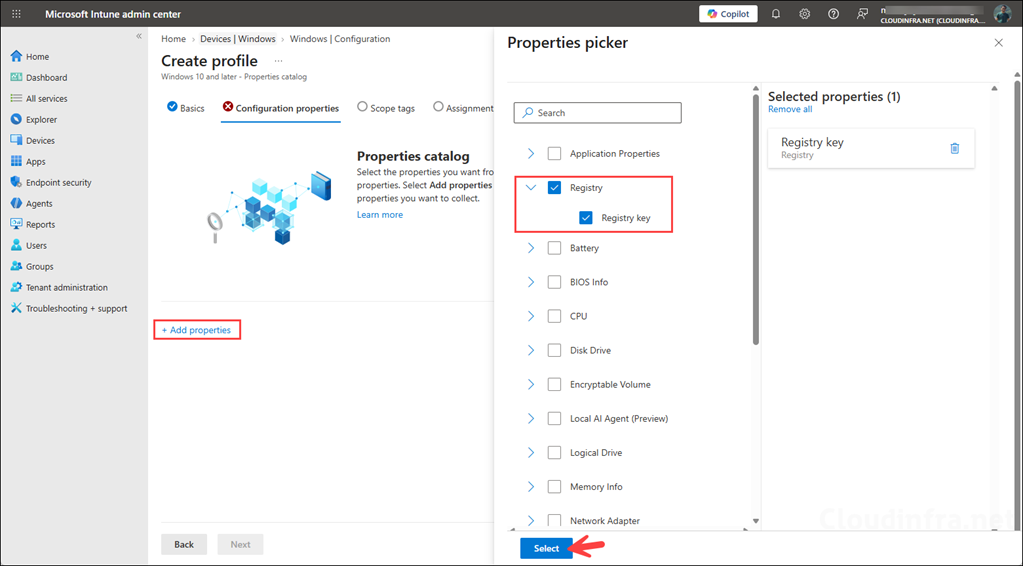Click the Troubleshooting + support icon

(16, 308)
